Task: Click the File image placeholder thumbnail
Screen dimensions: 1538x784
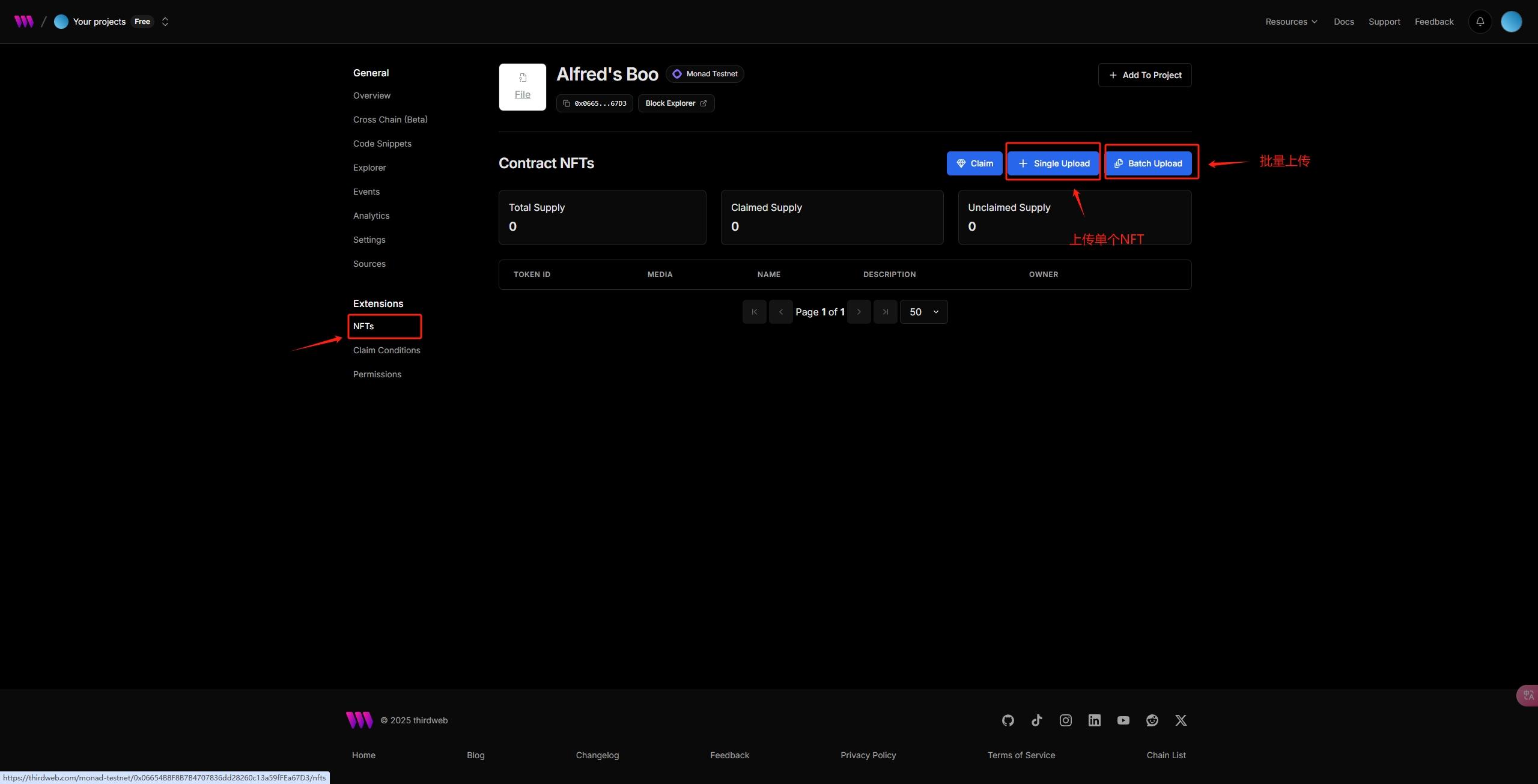Action: click(x=522, y=87)
